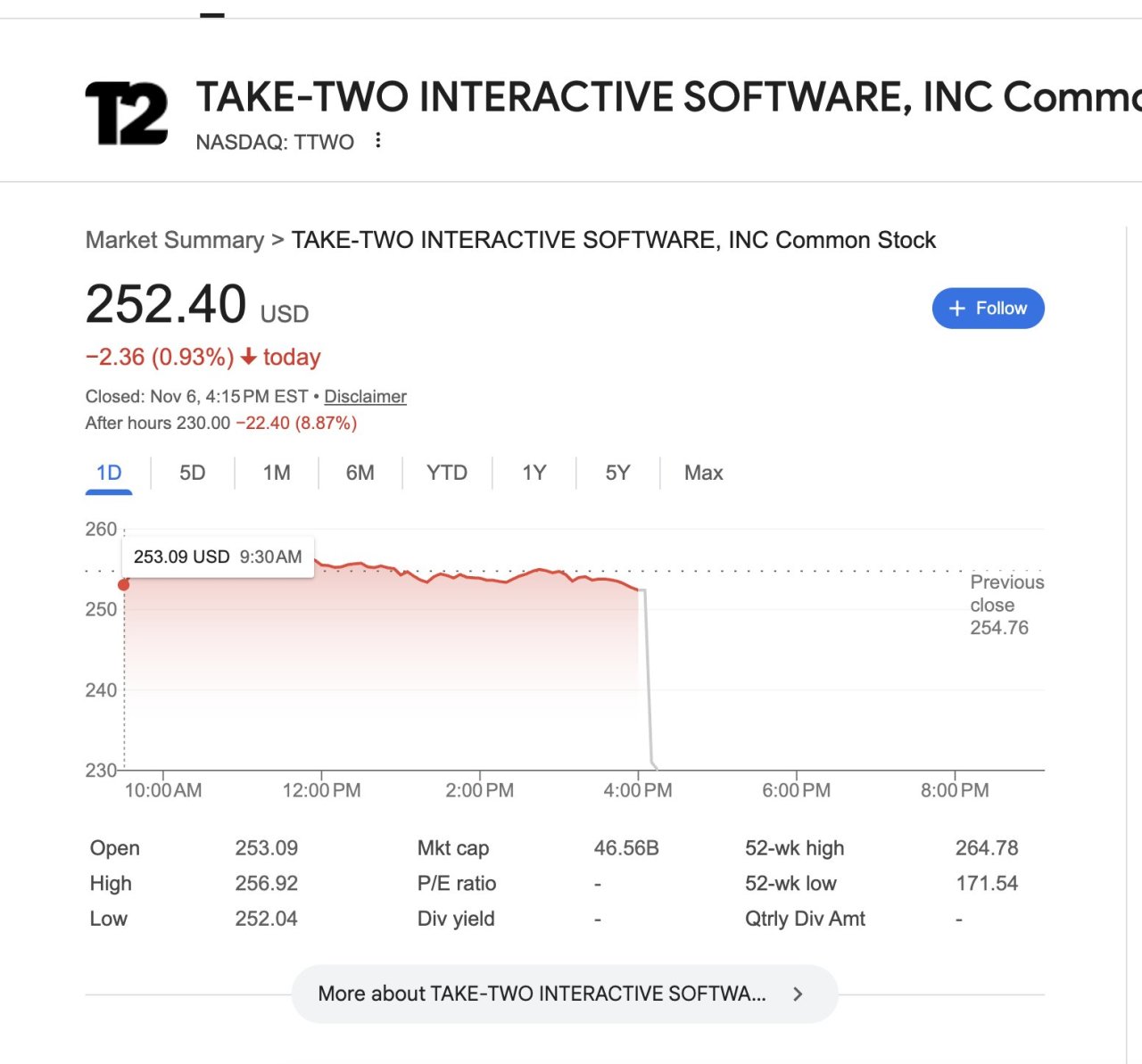Click the after-hours gray drop line on chart
Viewport: 1142px width, 1064px height.
coord(647,678)
